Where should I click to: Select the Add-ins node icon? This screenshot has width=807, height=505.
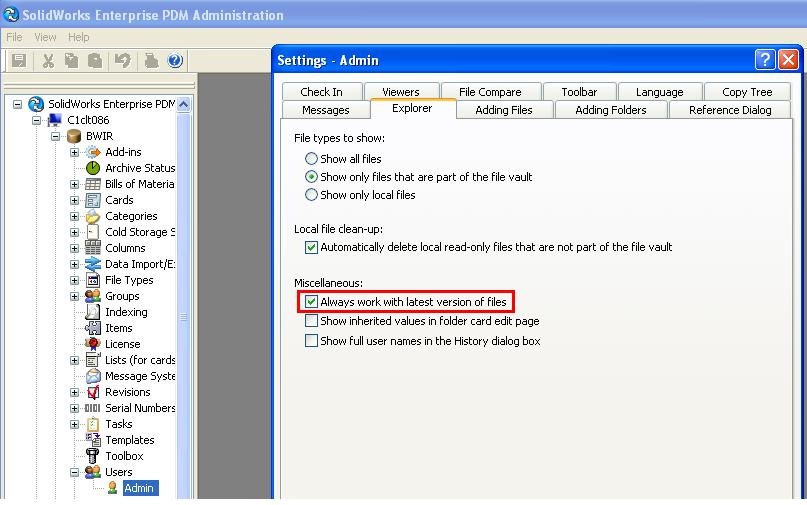93,152
